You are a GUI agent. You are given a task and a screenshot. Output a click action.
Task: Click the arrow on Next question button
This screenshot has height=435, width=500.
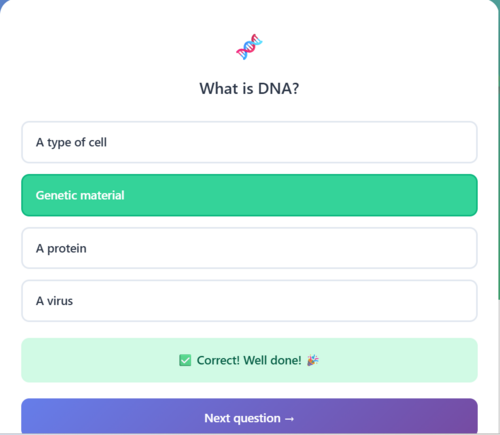point(290,419)
